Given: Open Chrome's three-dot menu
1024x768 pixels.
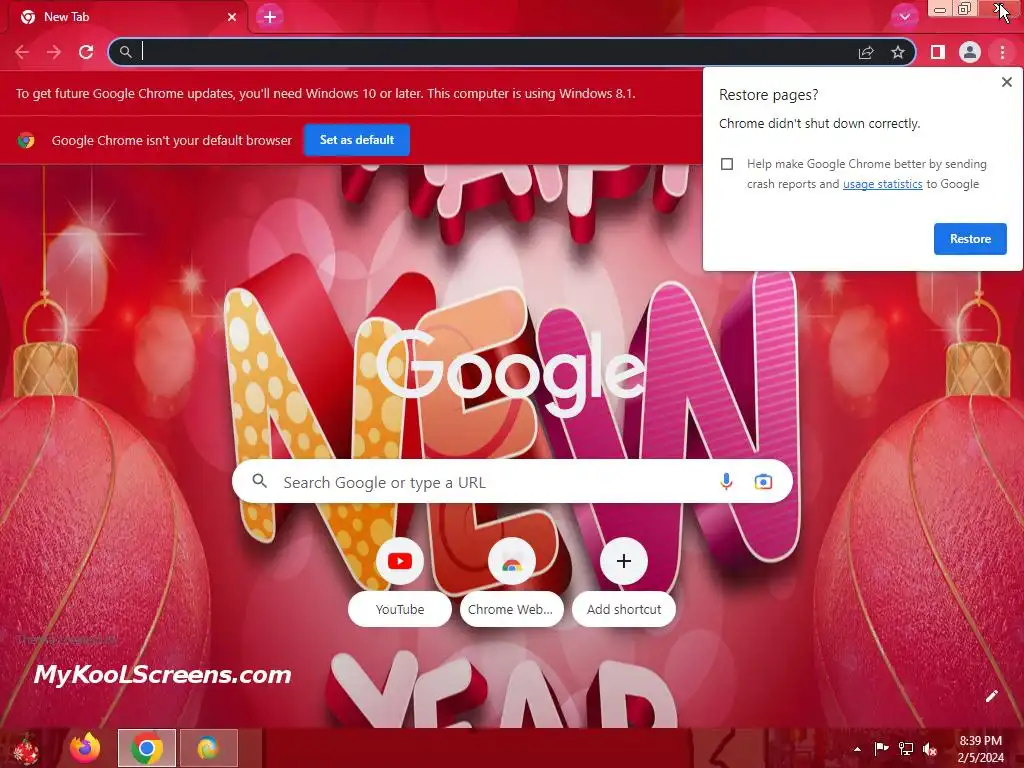Looking at the screenshot, I should 1002,52.
